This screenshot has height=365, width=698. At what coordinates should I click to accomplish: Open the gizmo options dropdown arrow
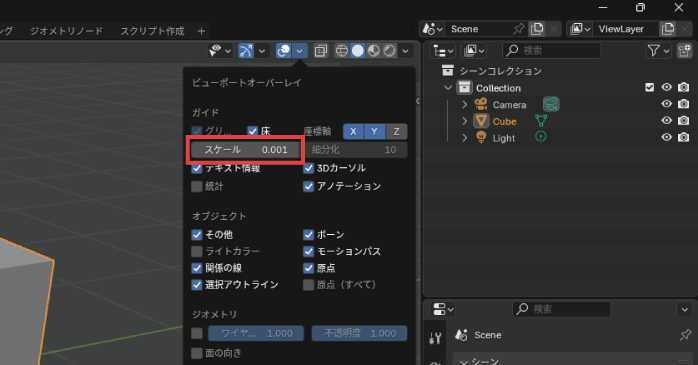pos(262,51)
